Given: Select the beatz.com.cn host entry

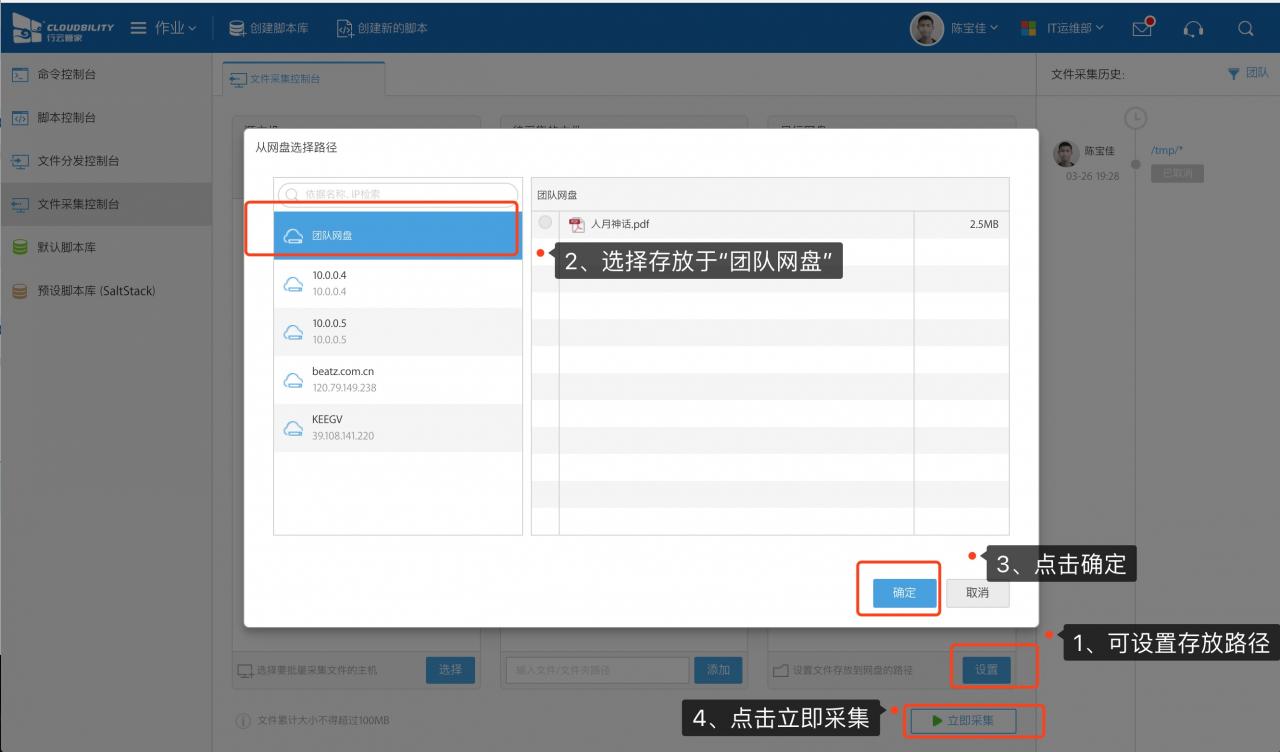Looking at the screenshot, I should 398,379.
